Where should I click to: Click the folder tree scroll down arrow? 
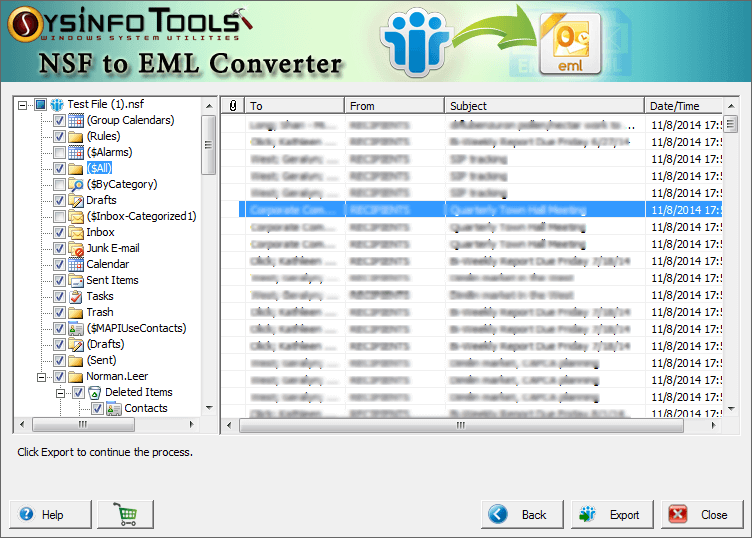click(x=209, y=408)
